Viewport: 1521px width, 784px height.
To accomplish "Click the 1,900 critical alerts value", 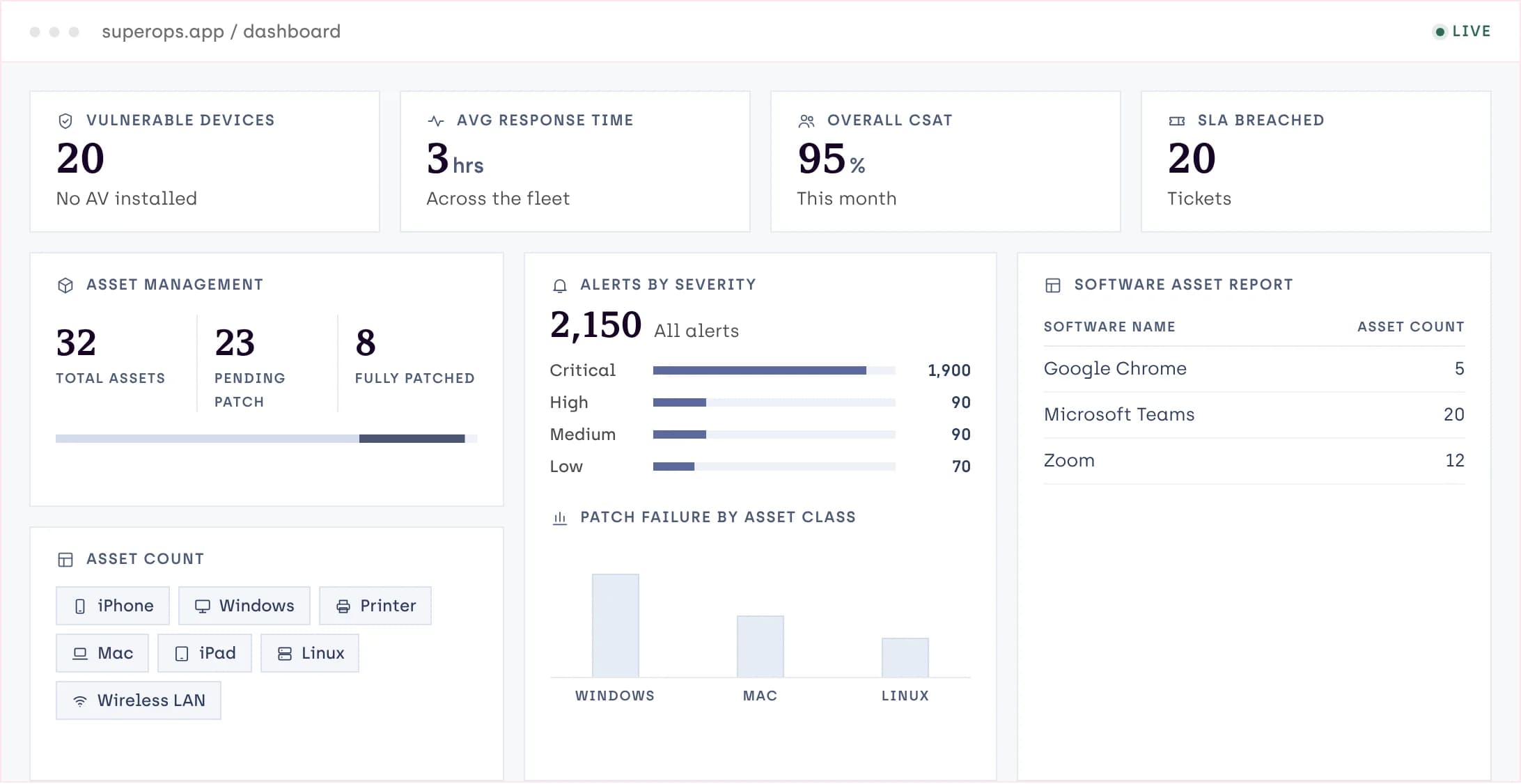I will point(949,370).
